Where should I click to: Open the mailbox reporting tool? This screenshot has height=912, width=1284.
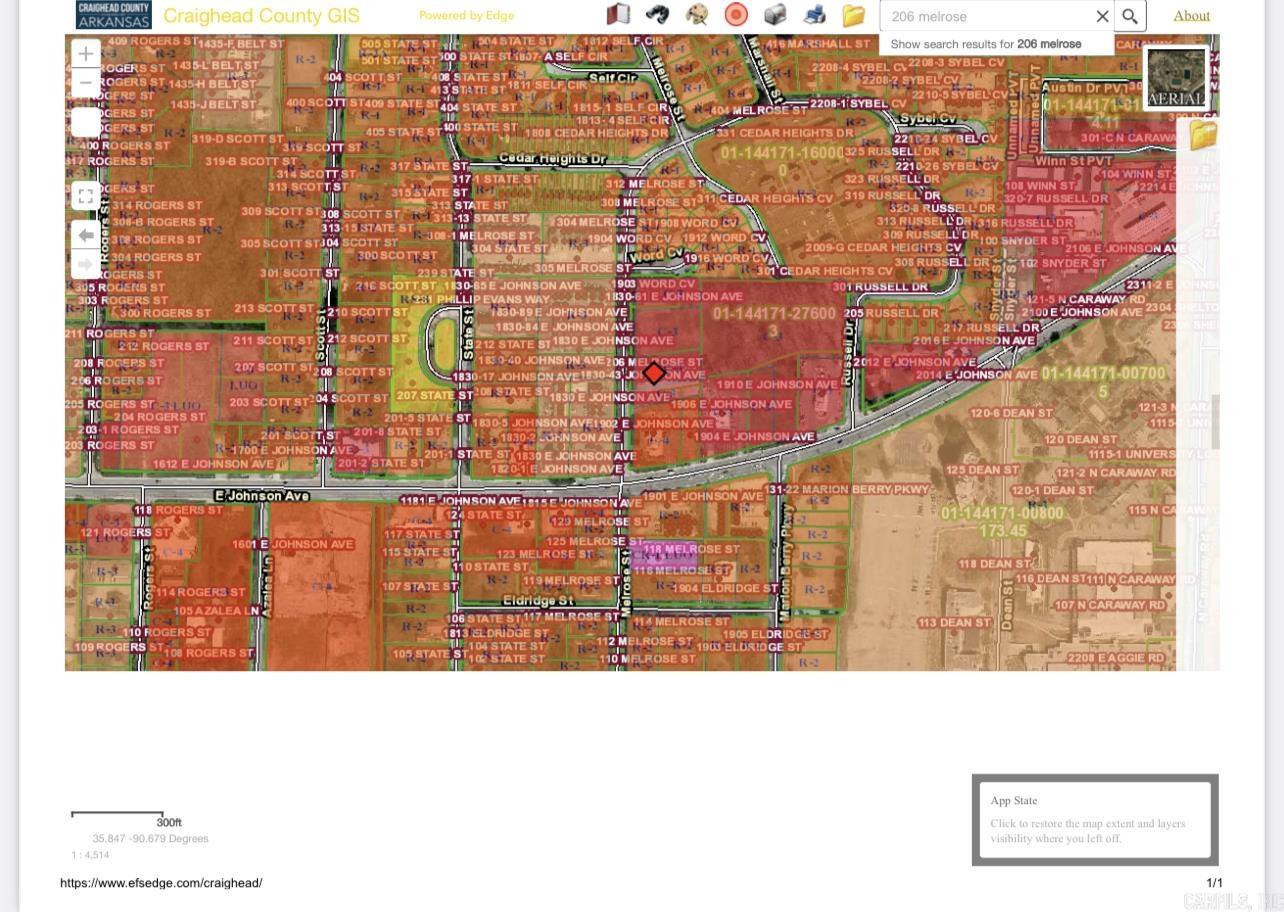click(775, 14)
